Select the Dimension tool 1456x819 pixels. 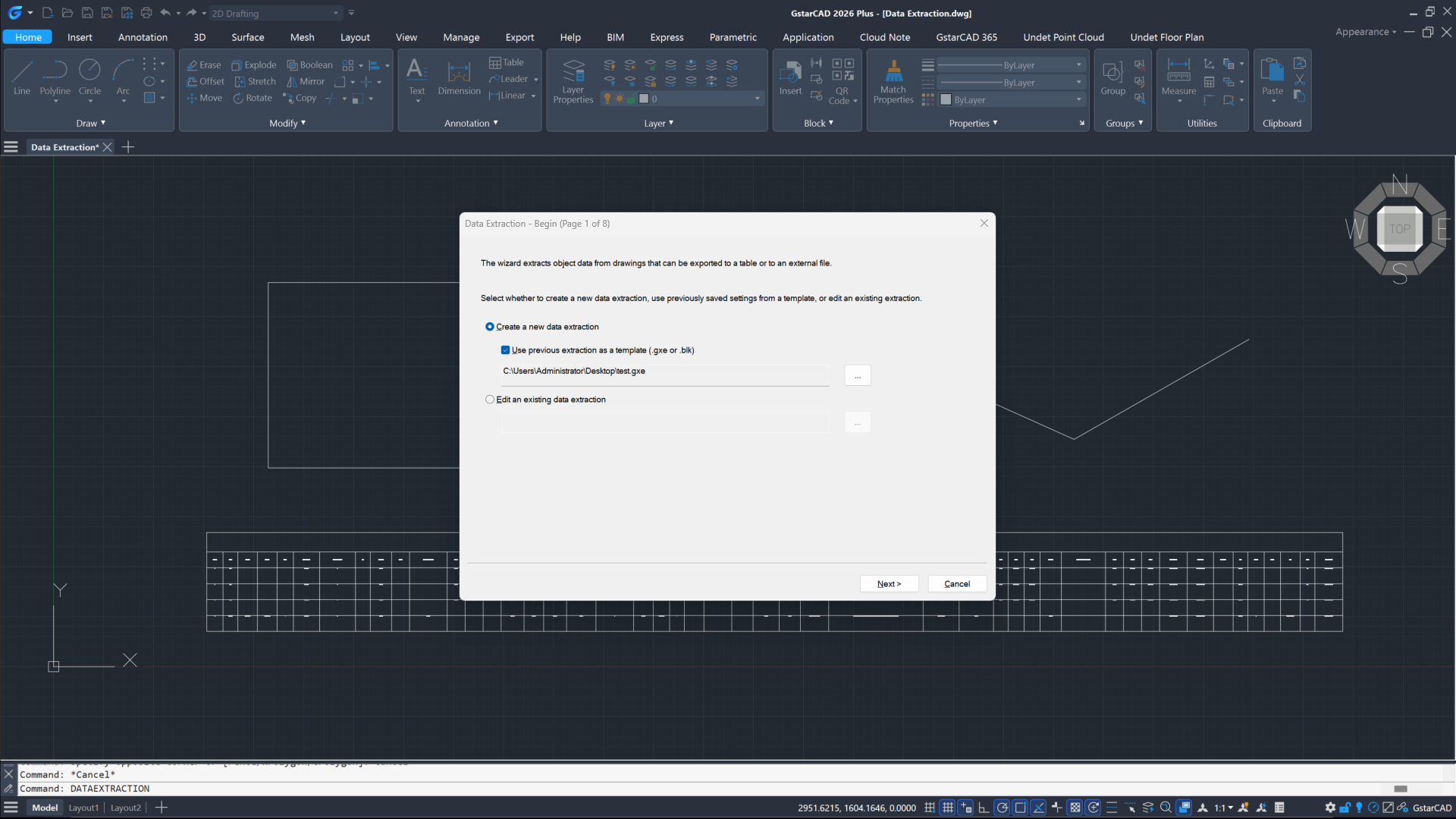459,77
